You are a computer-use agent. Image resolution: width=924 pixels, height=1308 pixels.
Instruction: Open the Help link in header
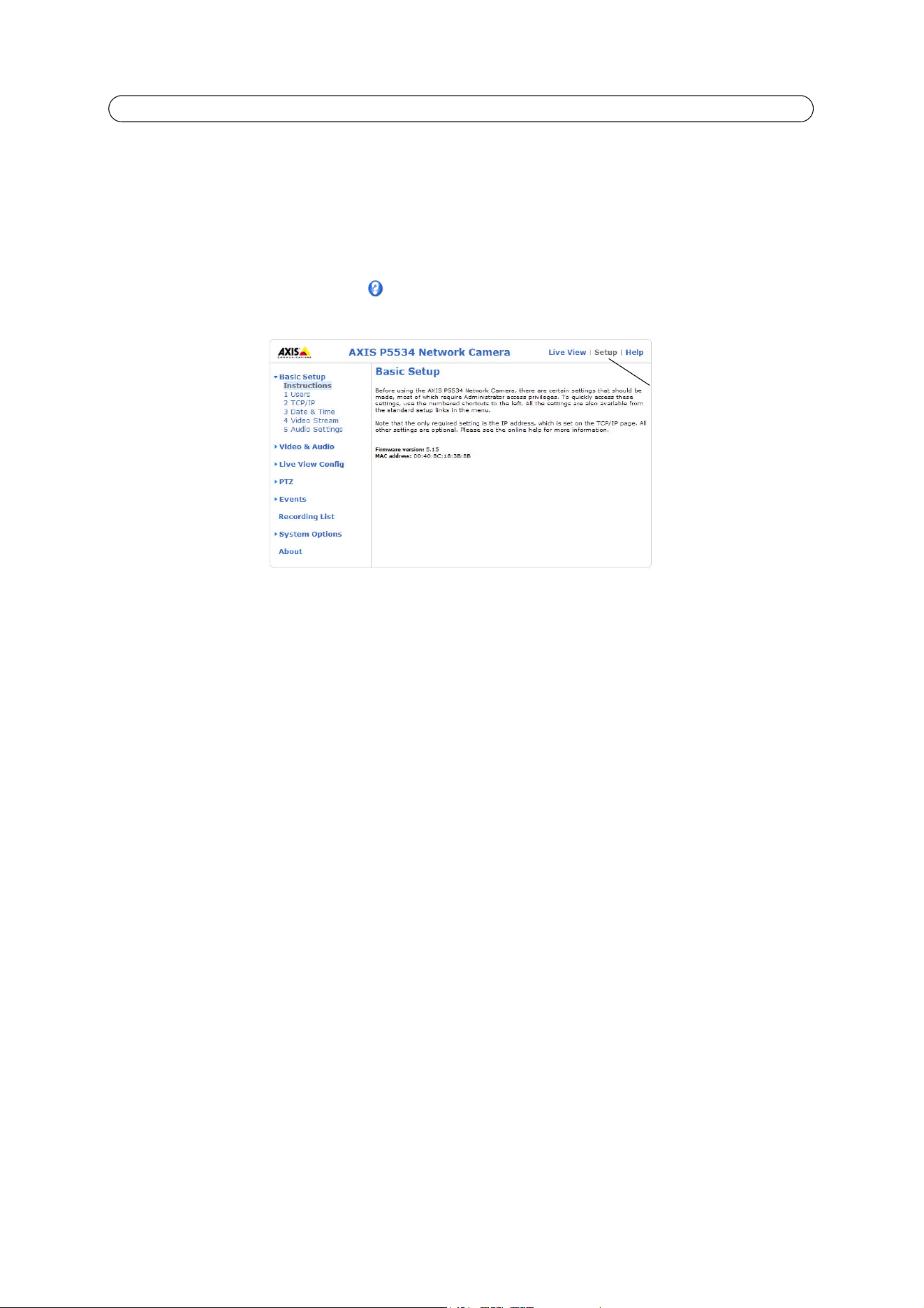click(634, 353)
